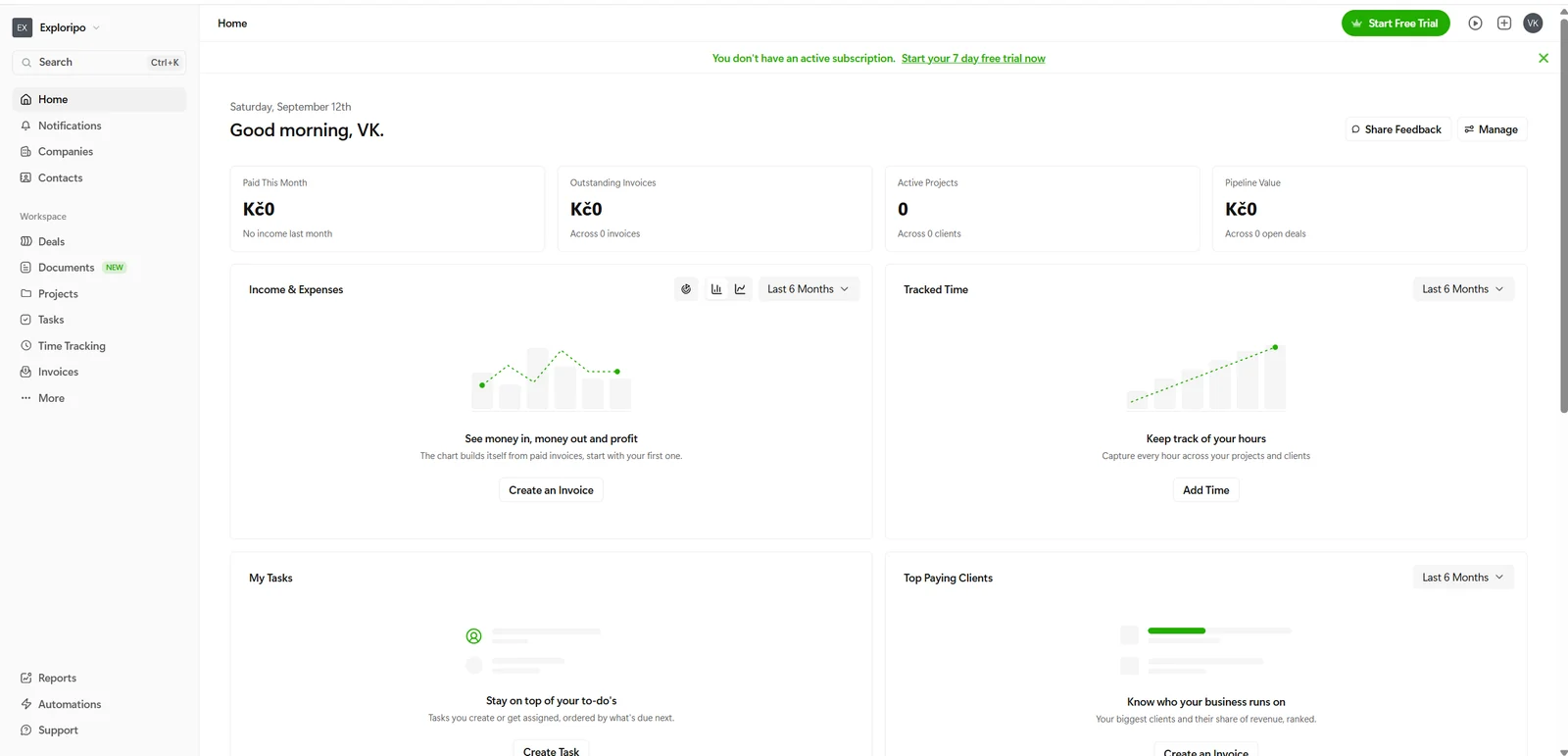Switch Income & Expenses to bar chart view
The width and height of the screenshot is (1568, 756).
[716, 289]
